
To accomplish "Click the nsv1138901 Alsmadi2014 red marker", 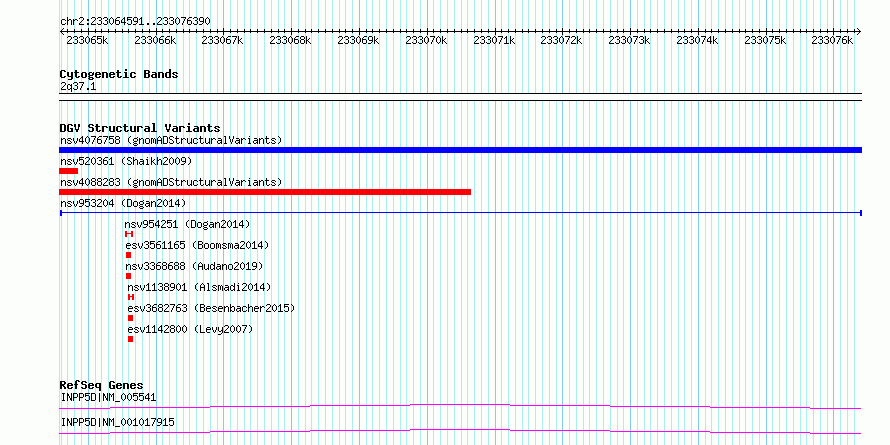I will click(131, 297).
